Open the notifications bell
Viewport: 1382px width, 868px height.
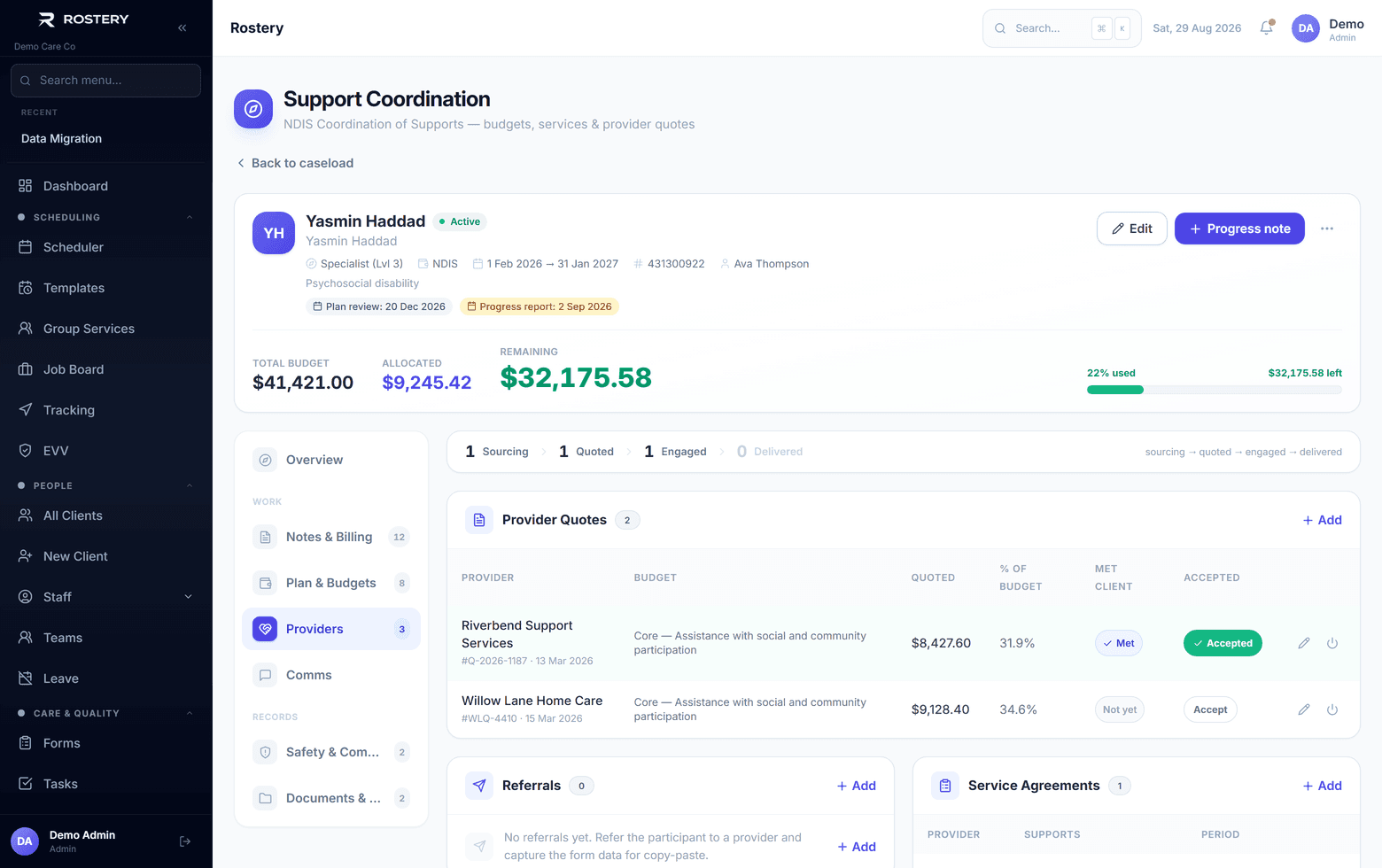(1267, 27)
